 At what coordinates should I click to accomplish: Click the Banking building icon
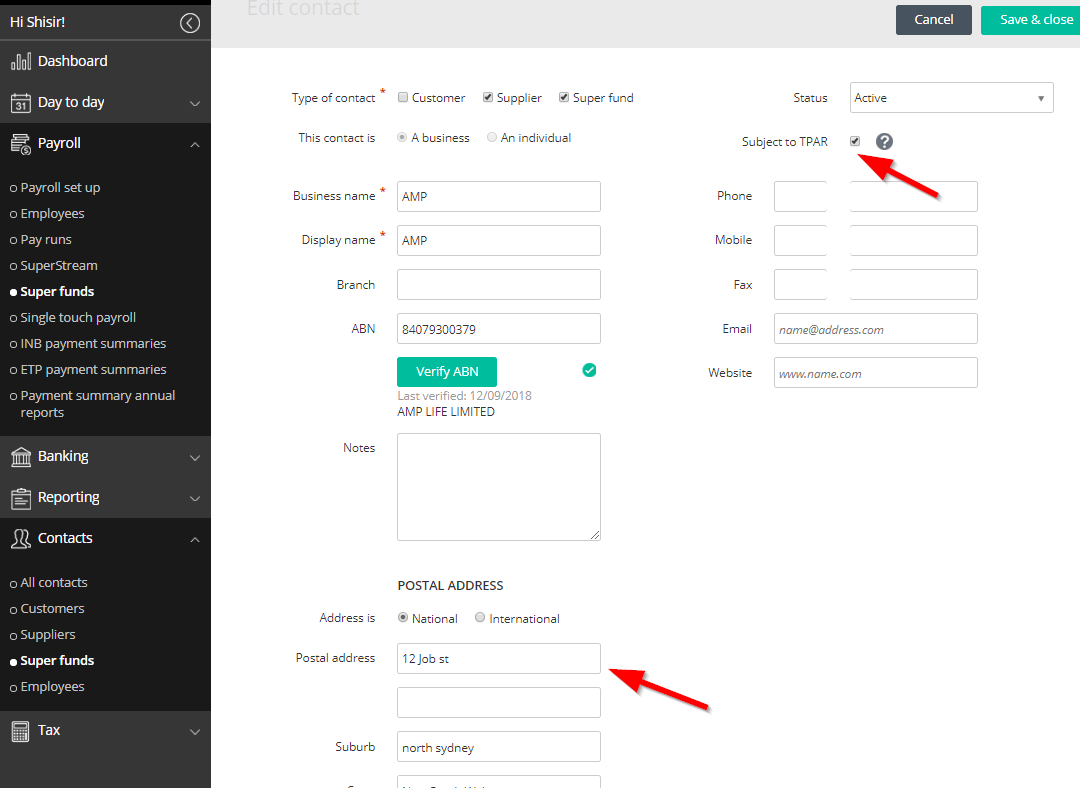click(21, 457)
